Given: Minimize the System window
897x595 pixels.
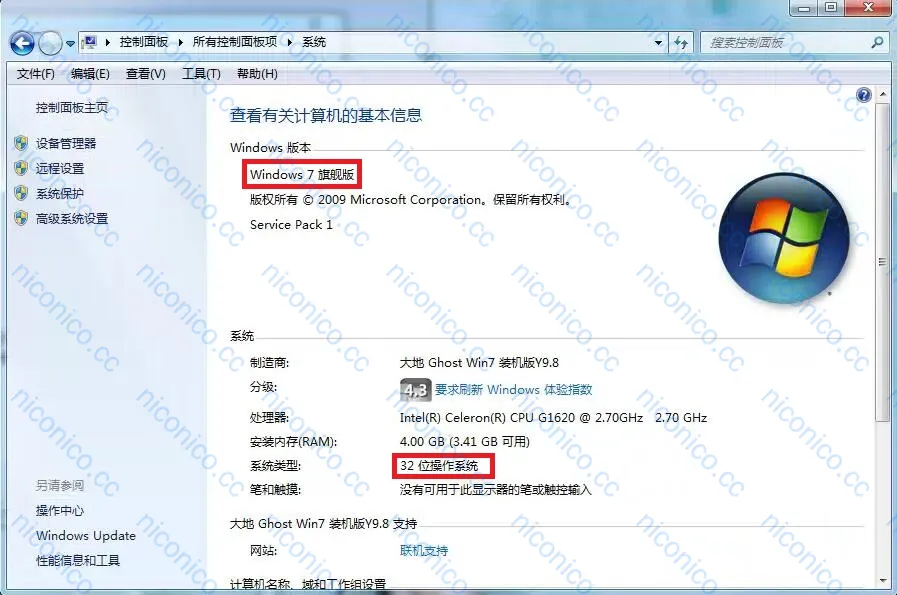Looking at the screenshot, I should click(x=804, y=8).
